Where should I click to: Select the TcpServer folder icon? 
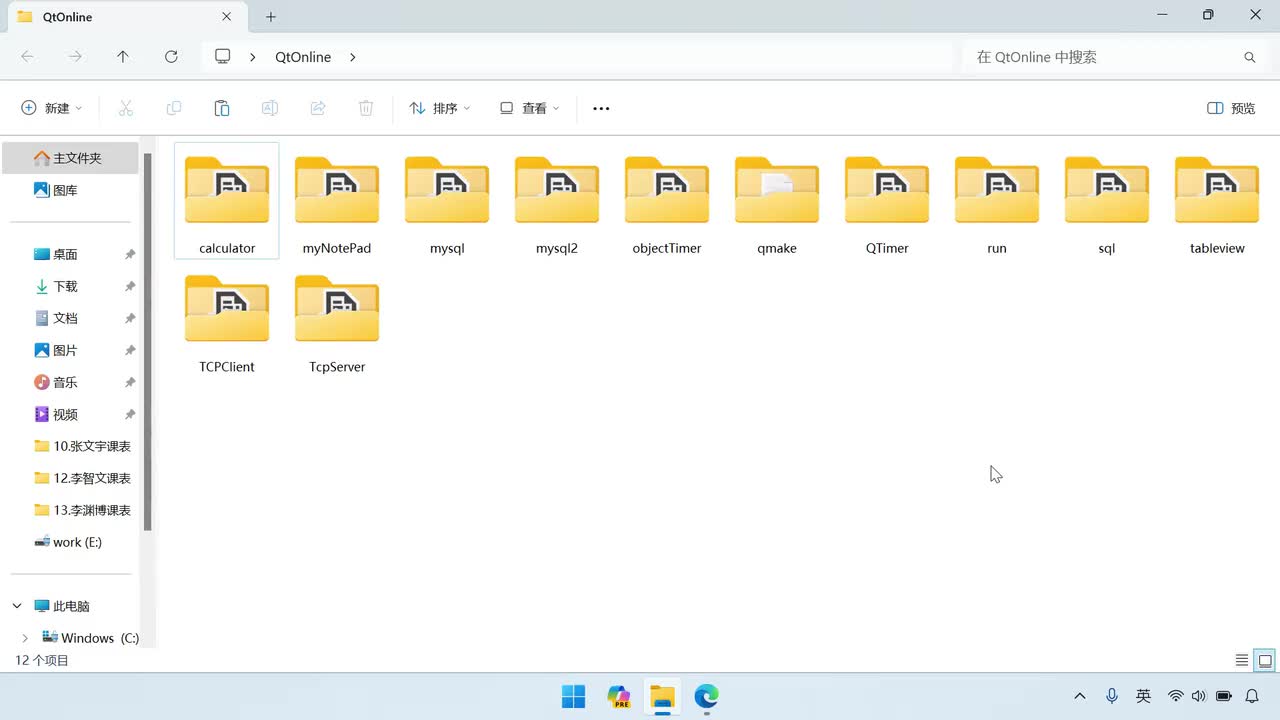point(337,309)
